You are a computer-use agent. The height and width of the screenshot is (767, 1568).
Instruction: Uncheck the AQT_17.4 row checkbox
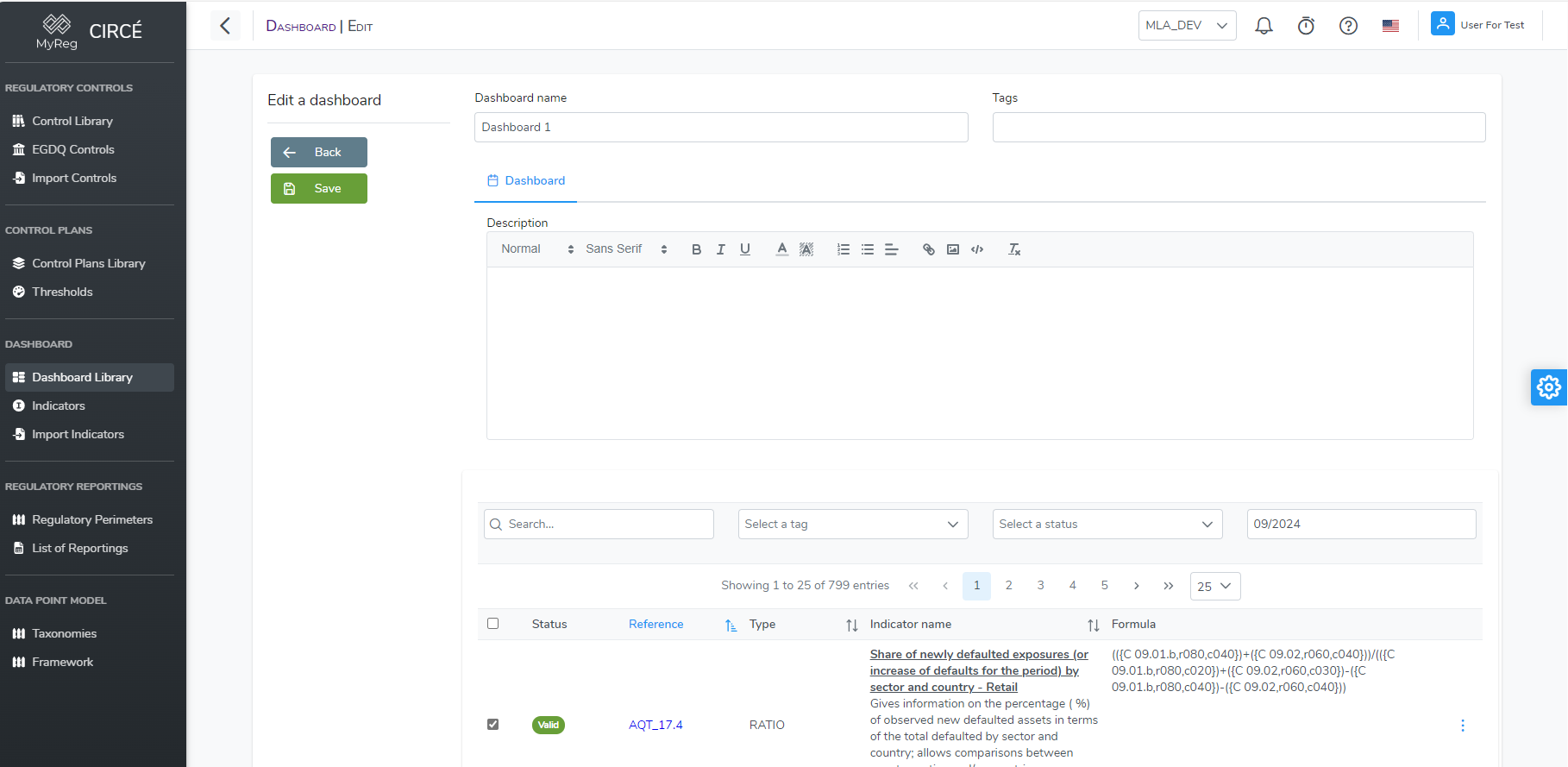pyautogui.click(x=493, y=725)
